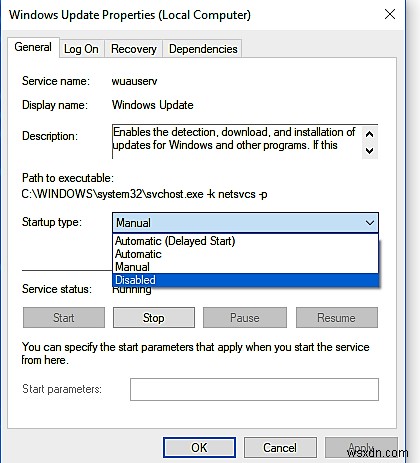Select Disabled startup type
The height and width of the screenshot is (463, 420).
245,280
